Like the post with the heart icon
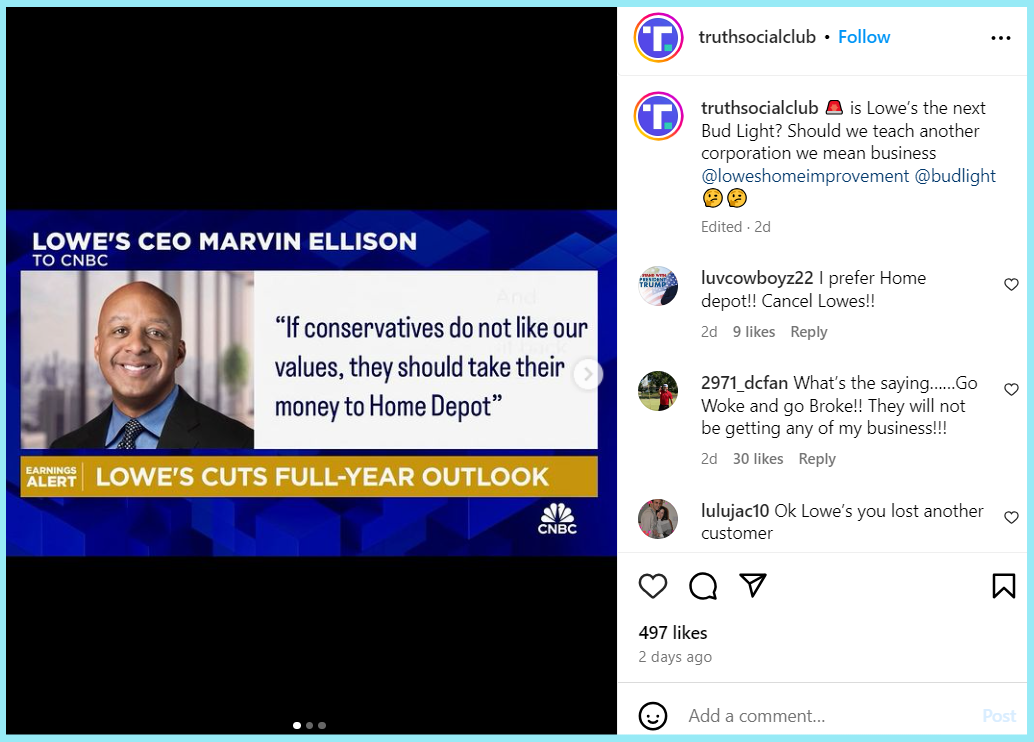This screenshot has width=1034, height=742. click(653, 586)
